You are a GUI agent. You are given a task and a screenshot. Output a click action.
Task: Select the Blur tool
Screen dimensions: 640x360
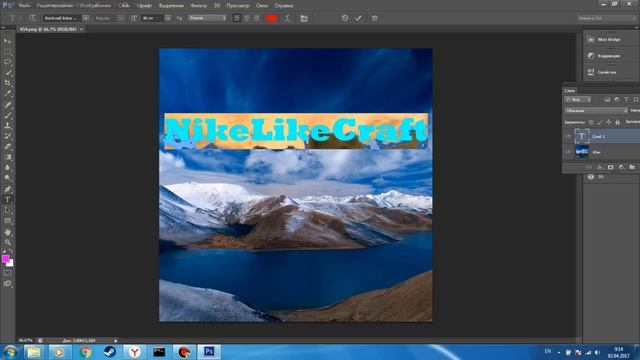[7, 168]
